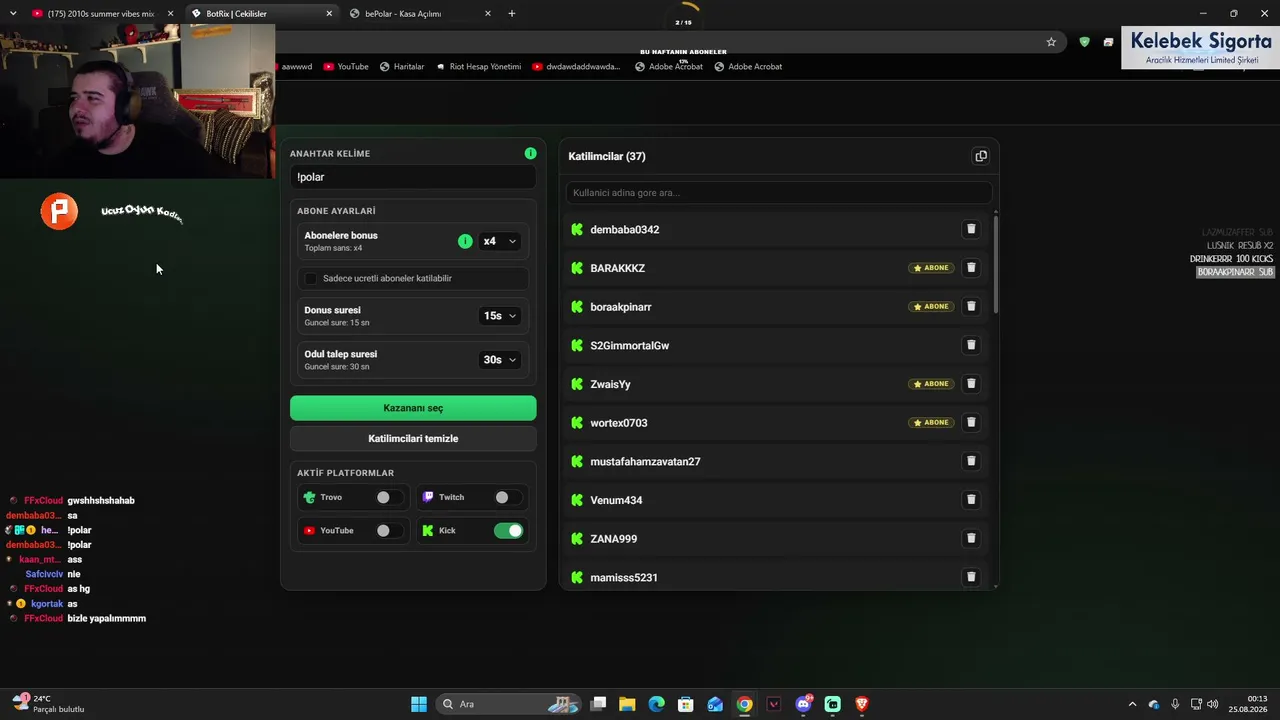Open the YouTube bookmark
The image size is (1280, 720).
point(346,67)
